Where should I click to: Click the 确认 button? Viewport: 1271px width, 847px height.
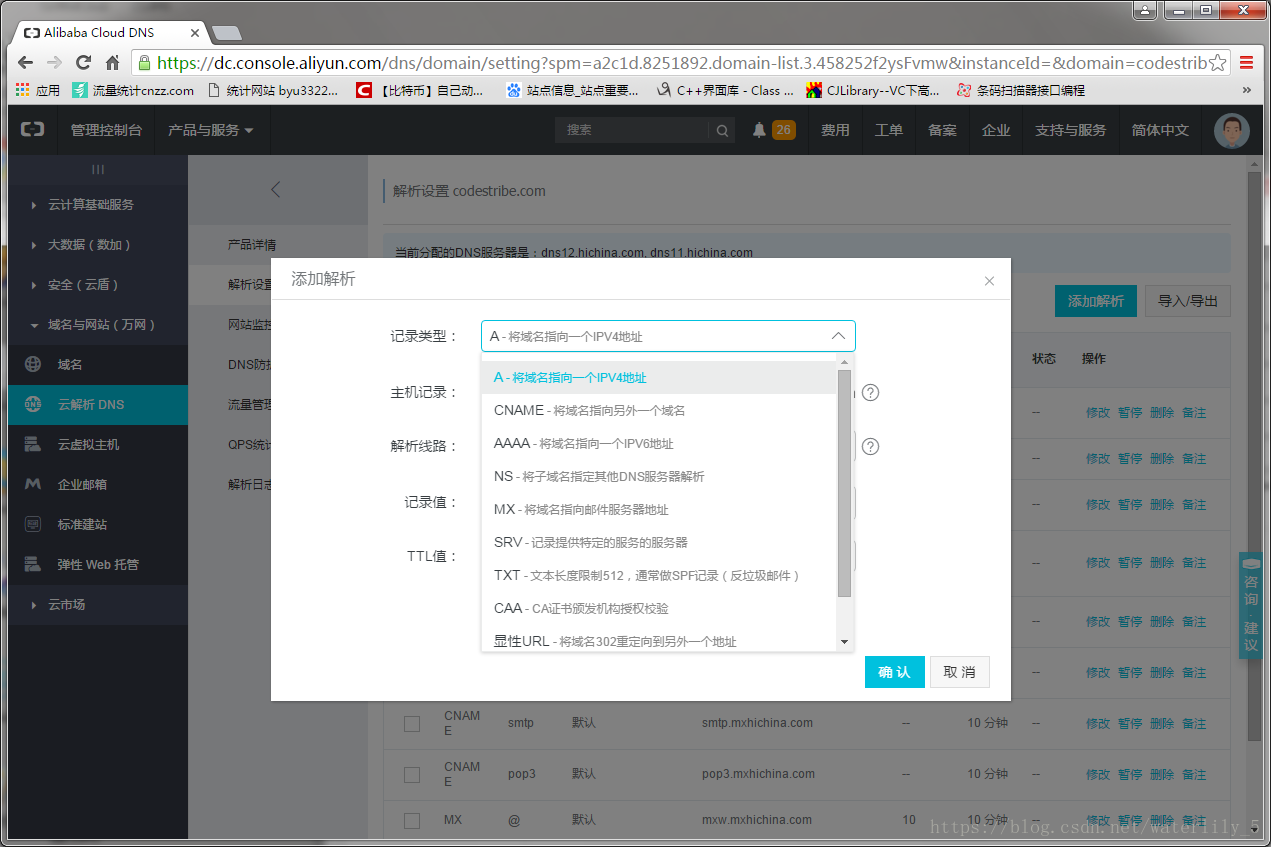click(x=894, y=672)
